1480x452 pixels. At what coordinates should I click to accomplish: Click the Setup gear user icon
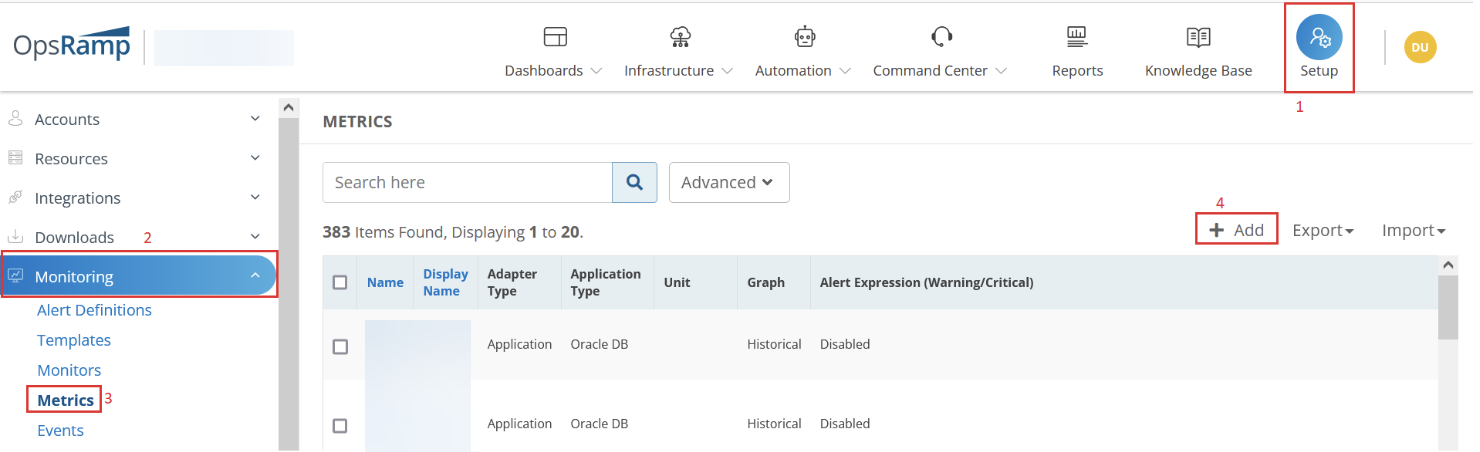click(x=1319, y=38)
